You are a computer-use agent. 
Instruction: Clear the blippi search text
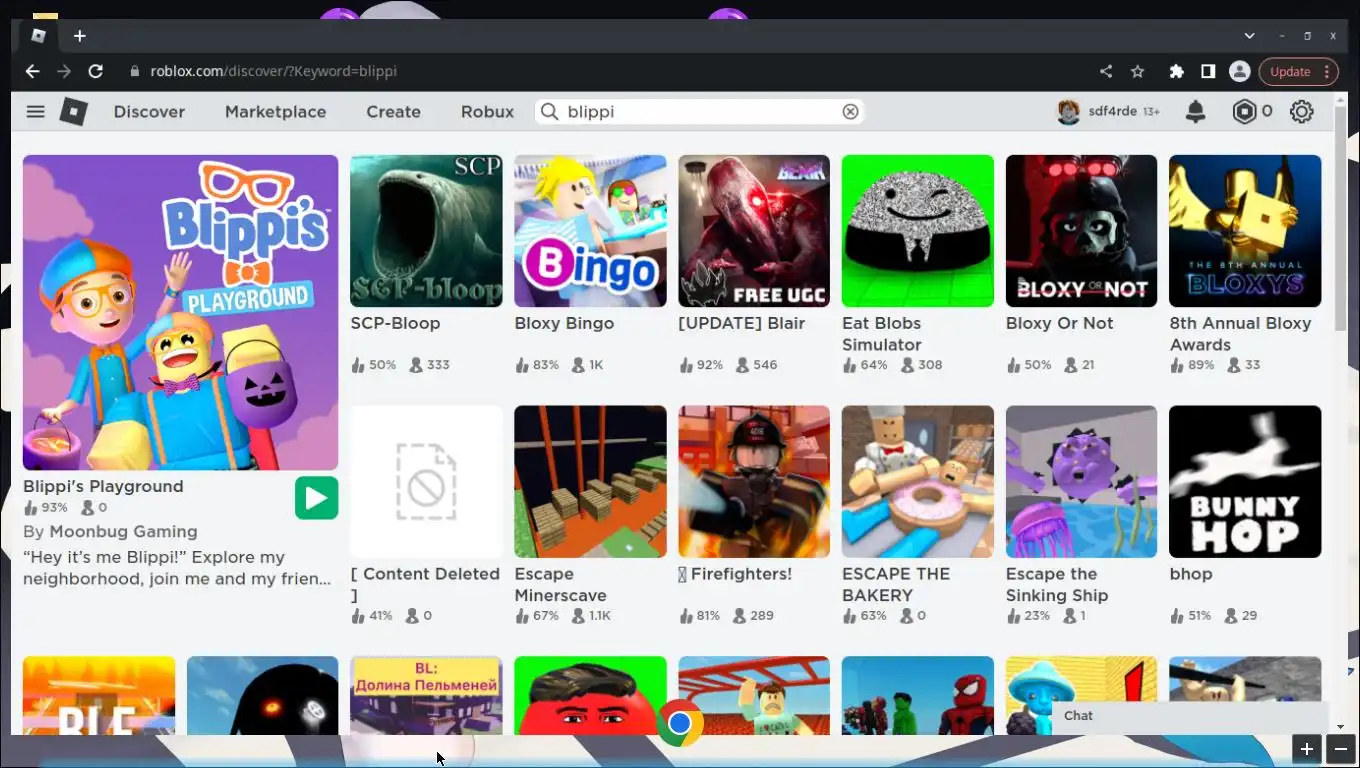pyautogui.click(x=850, y=112)
